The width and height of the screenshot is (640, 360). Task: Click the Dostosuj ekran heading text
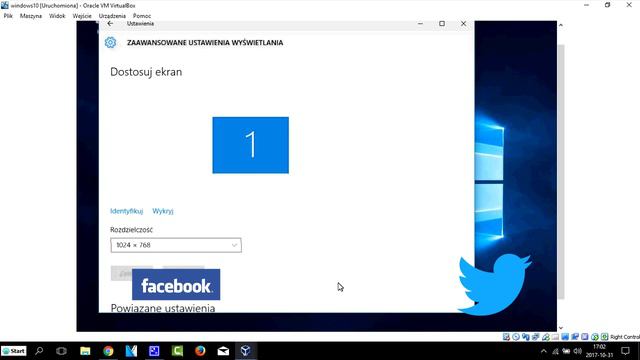click(x=146, y=72)
